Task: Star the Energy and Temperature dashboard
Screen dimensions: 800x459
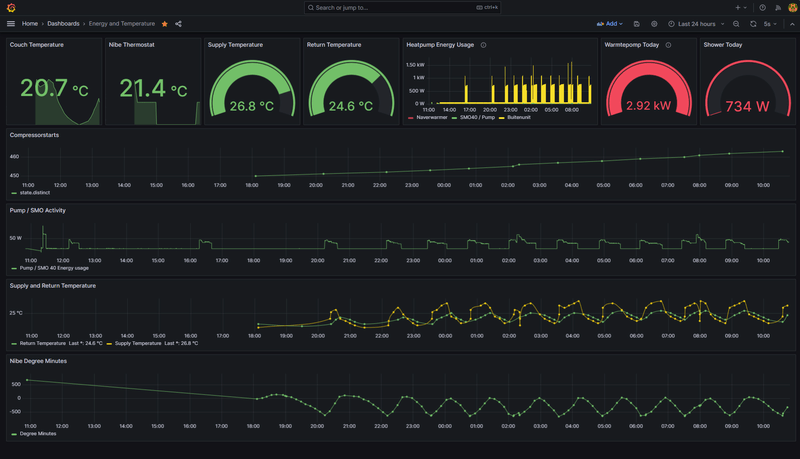Action: click(x=164, y=24)
